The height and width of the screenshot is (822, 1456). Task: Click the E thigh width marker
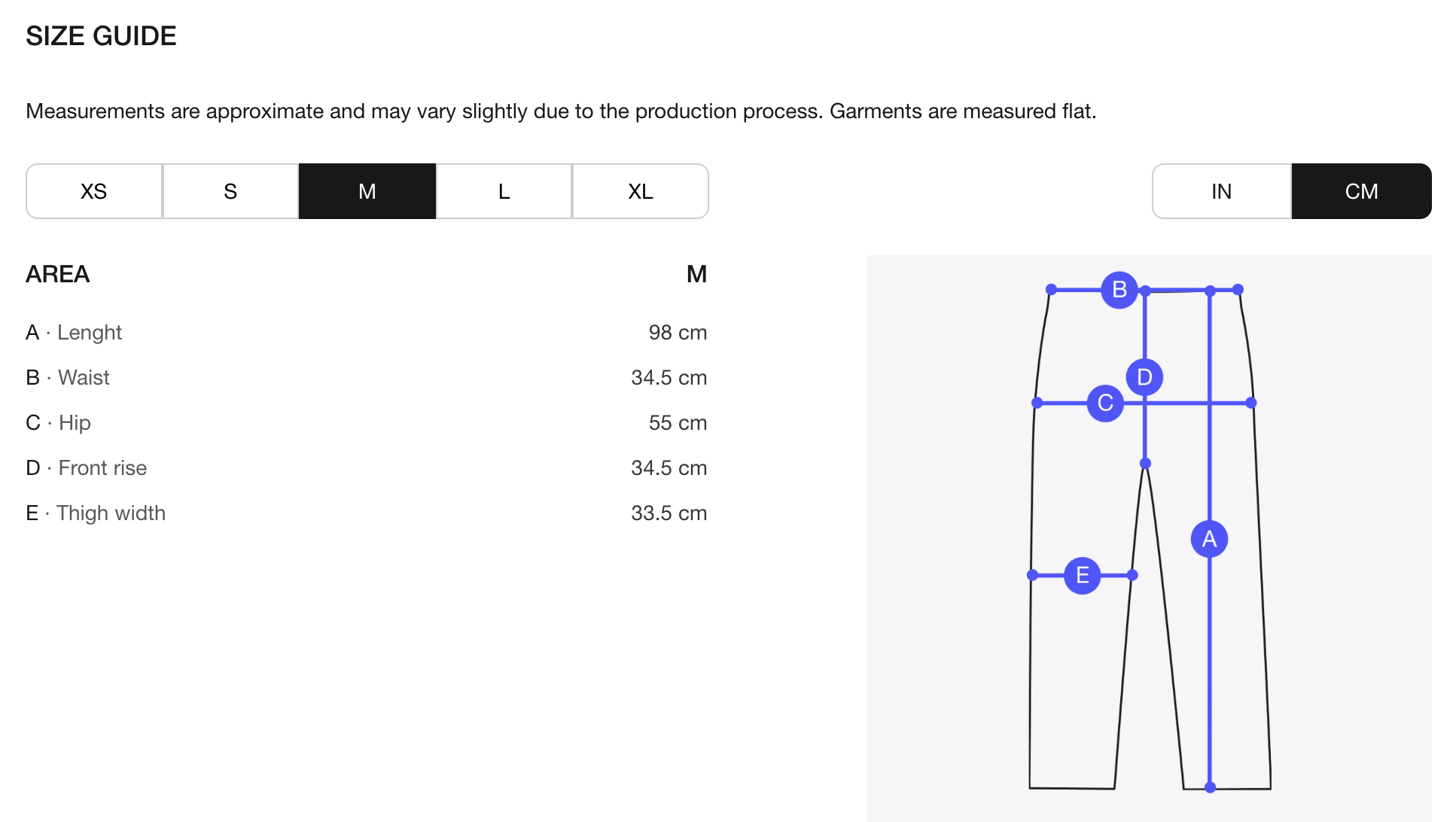pyautogui.click(x=1082, y=576)
